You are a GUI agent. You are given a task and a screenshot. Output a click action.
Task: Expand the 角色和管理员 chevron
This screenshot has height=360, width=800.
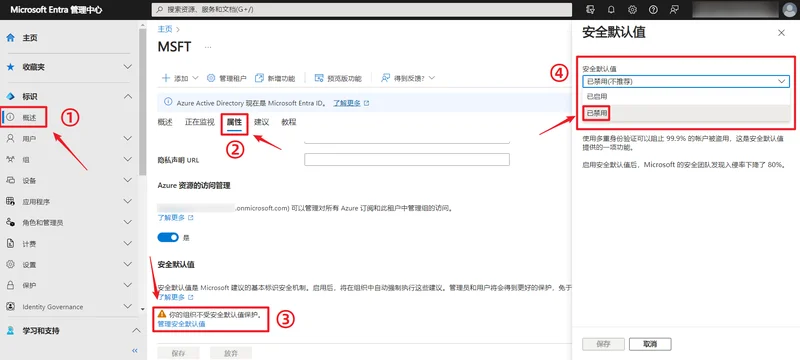point(128,222)
